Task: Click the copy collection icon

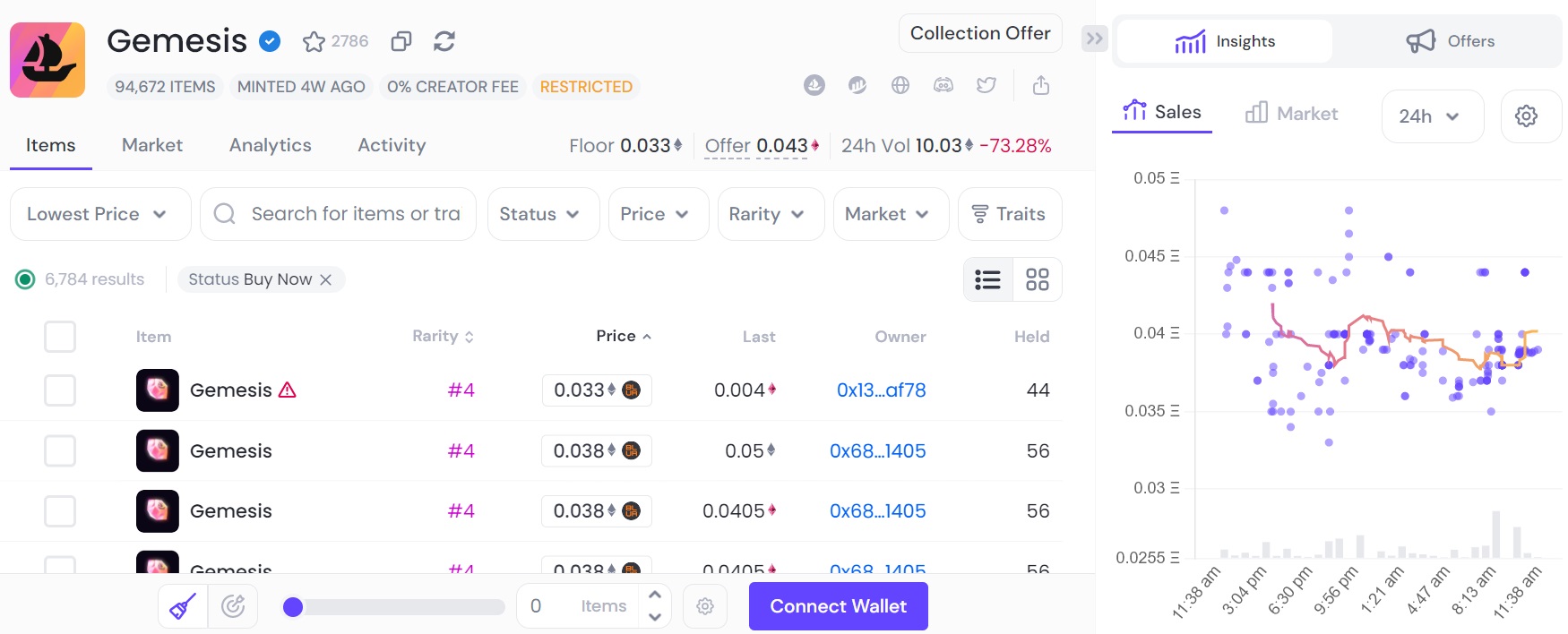Action: [x=401, y=41]
